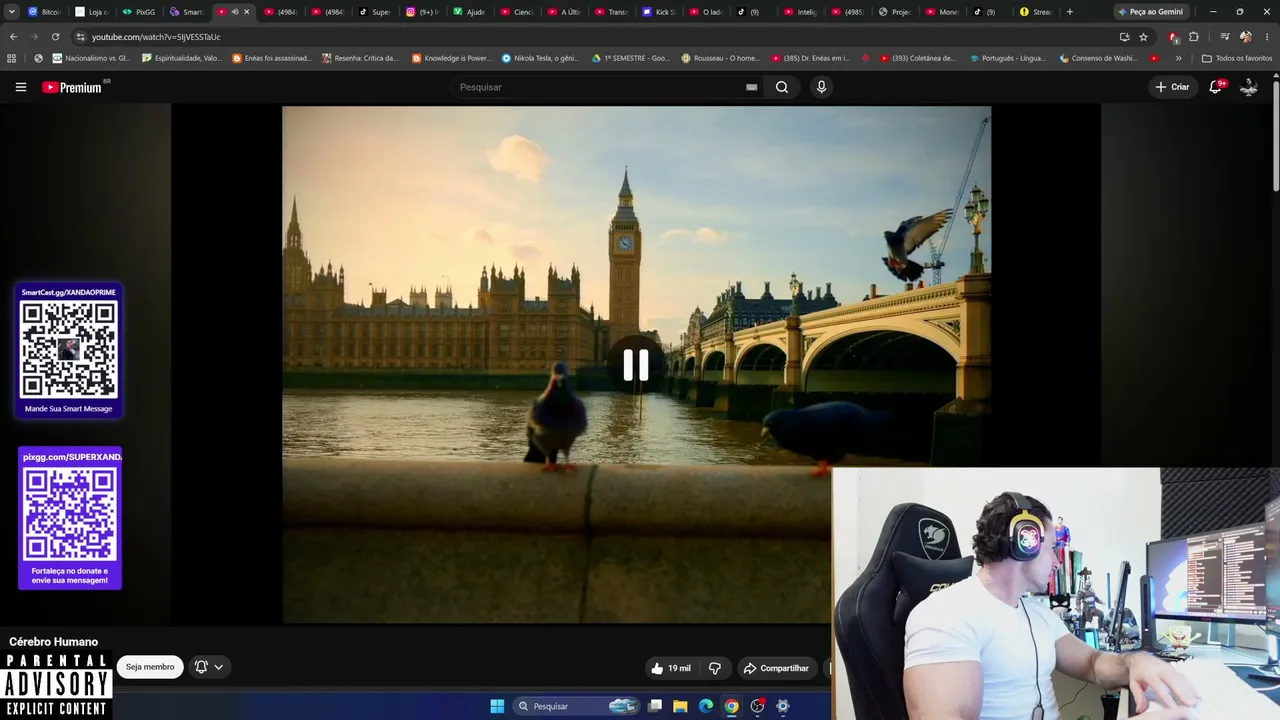Open a new browser tab
The image size is (1280, 720).
1070,12
